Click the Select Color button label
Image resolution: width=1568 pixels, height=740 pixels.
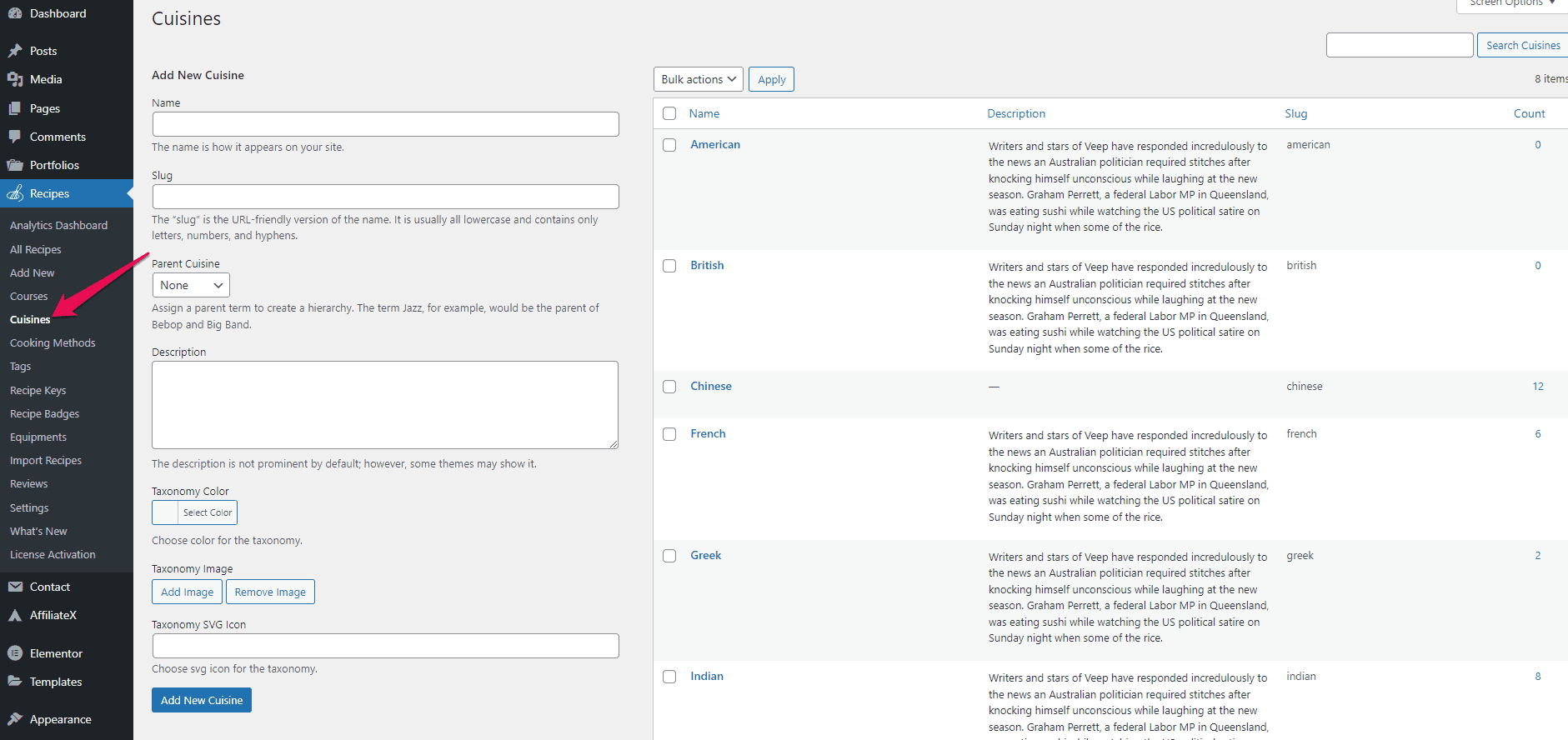(x=208, y=512)
